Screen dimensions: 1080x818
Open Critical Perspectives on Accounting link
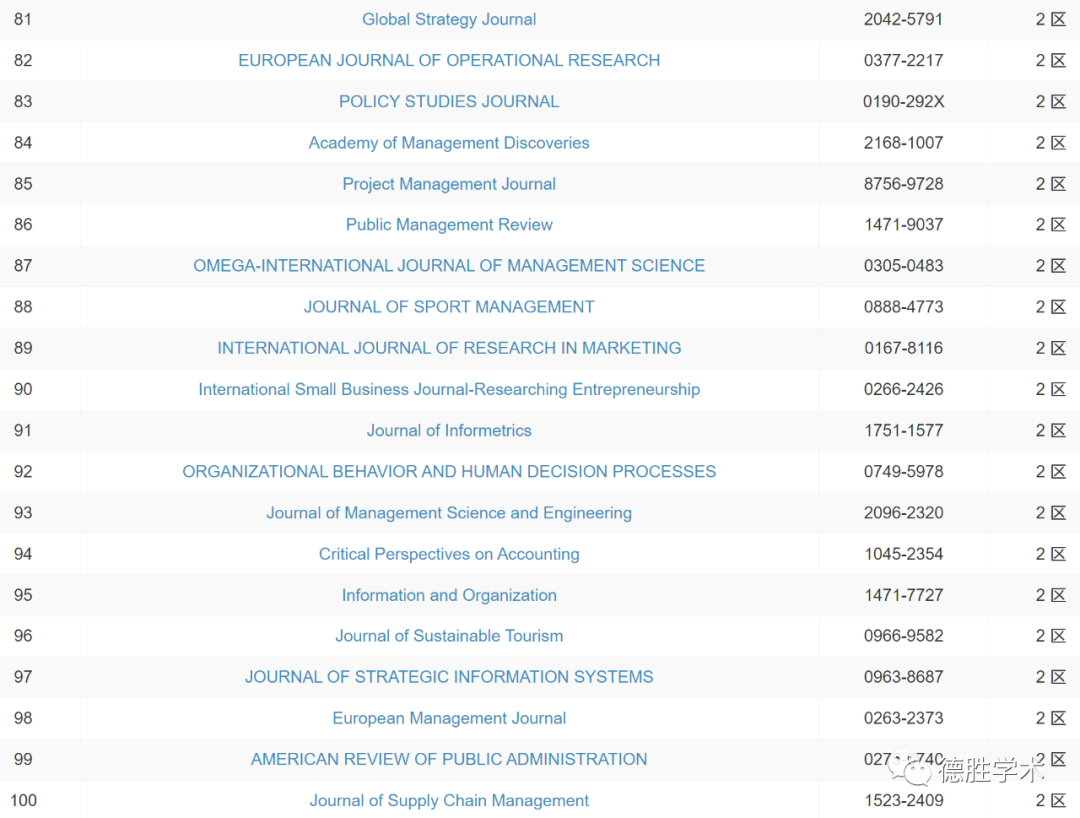[x=449, y=554]
